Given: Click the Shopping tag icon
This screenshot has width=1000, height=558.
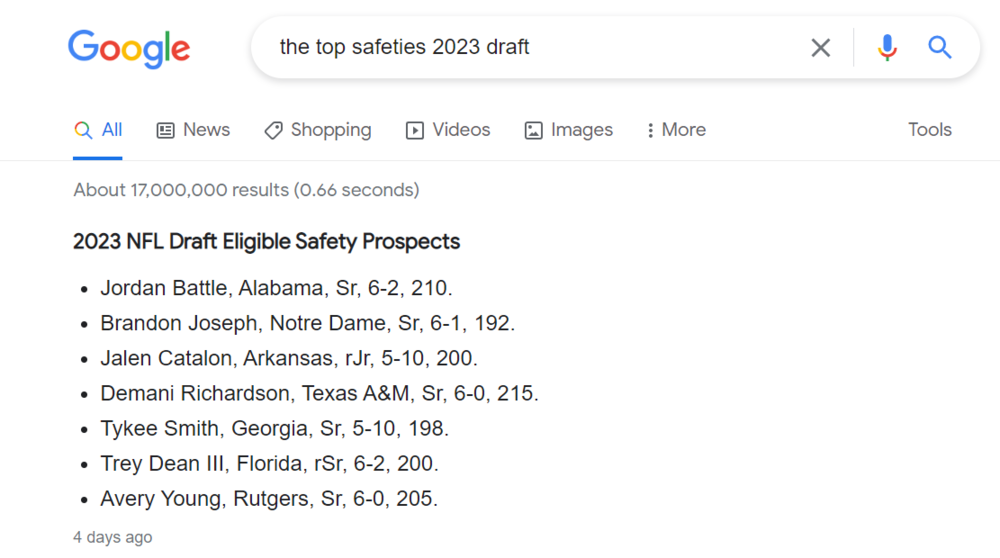Looking at the screenshot, I should [x=273, y=130].
